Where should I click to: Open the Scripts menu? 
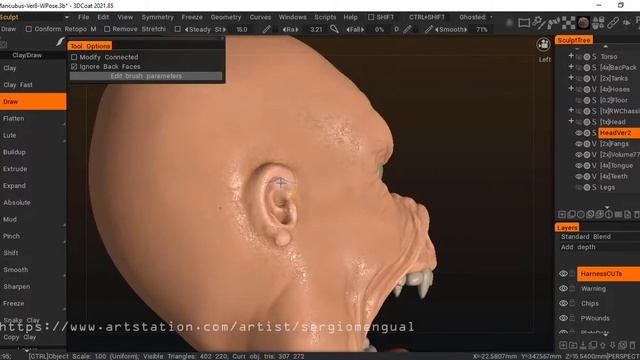point(325,17)
